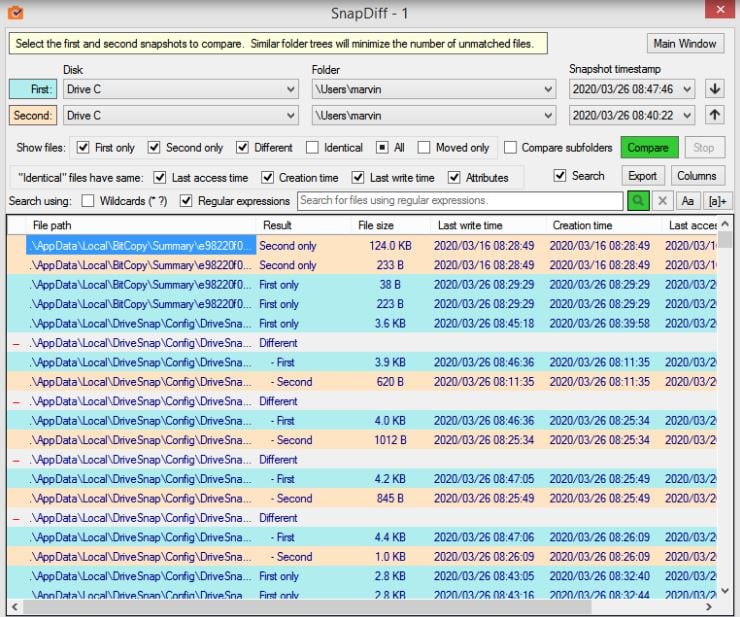Open the Columns button
740x617 pixels.
coord(697,176)
